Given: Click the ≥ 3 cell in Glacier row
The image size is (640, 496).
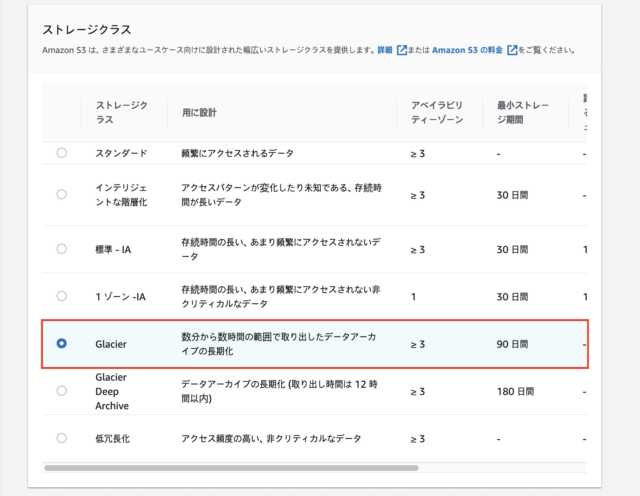Looking at the screenshot, I should point(418,345).
